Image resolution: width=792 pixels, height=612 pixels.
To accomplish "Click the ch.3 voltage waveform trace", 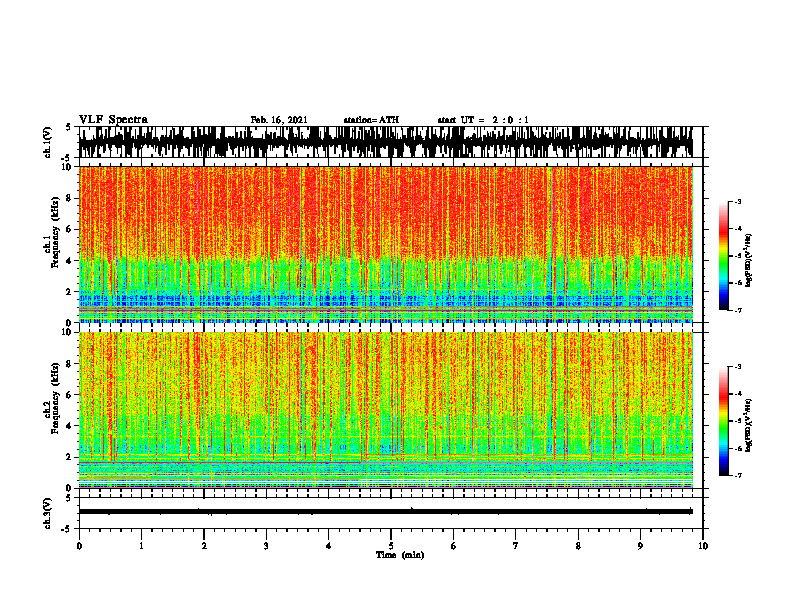I will (x=386, y=512).
